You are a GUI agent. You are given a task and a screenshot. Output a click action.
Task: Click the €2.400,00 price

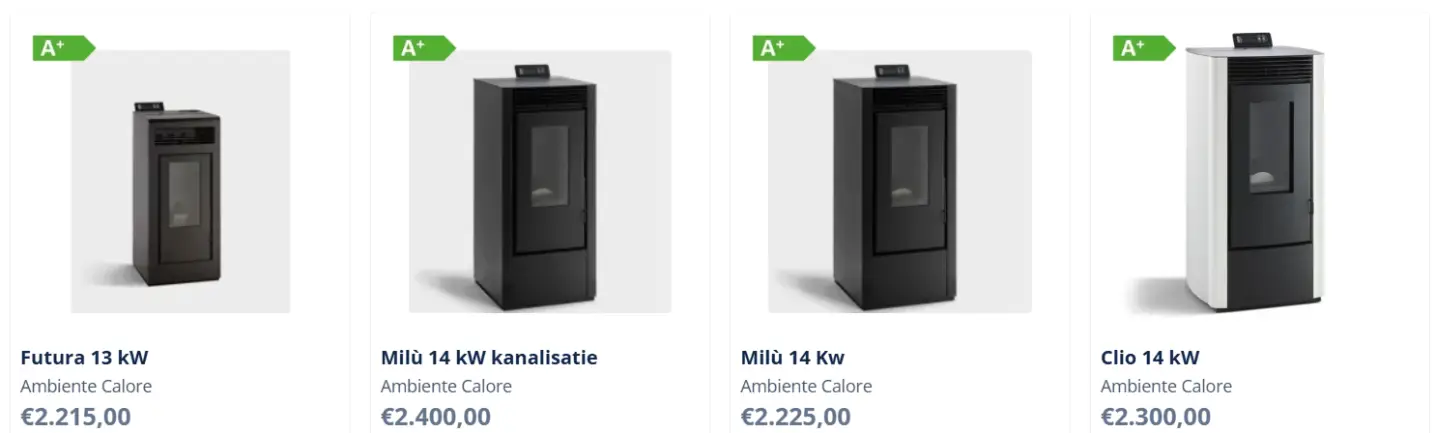click(436, 416)
